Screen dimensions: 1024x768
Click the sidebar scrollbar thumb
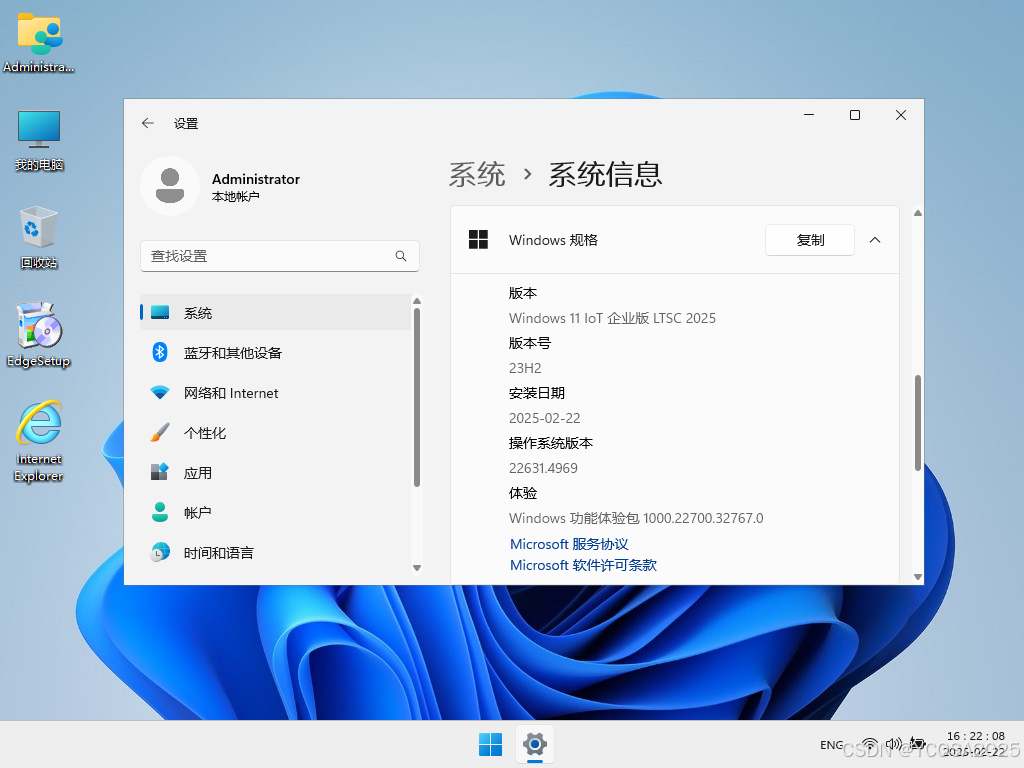(417, 397)
